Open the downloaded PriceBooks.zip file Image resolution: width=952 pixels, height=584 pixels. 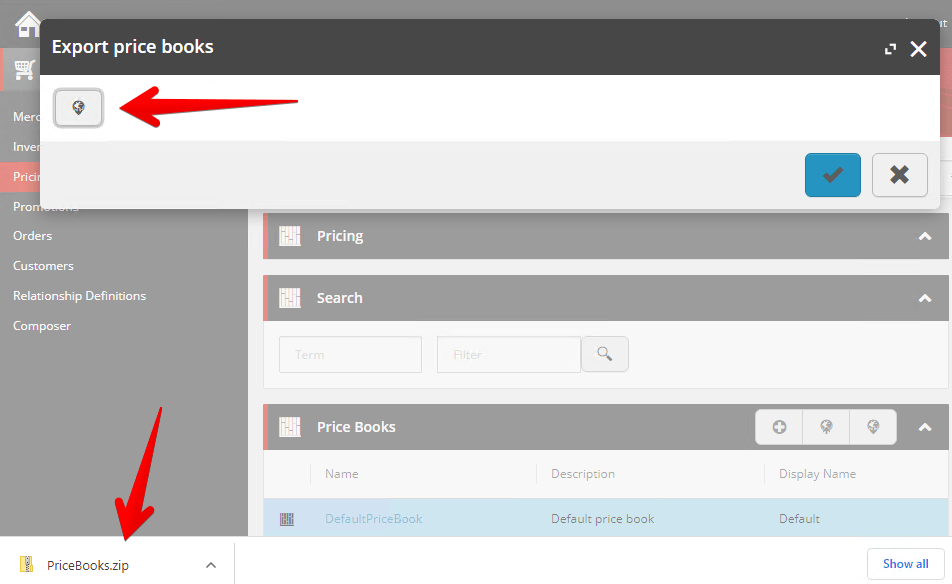click(87, 565)
